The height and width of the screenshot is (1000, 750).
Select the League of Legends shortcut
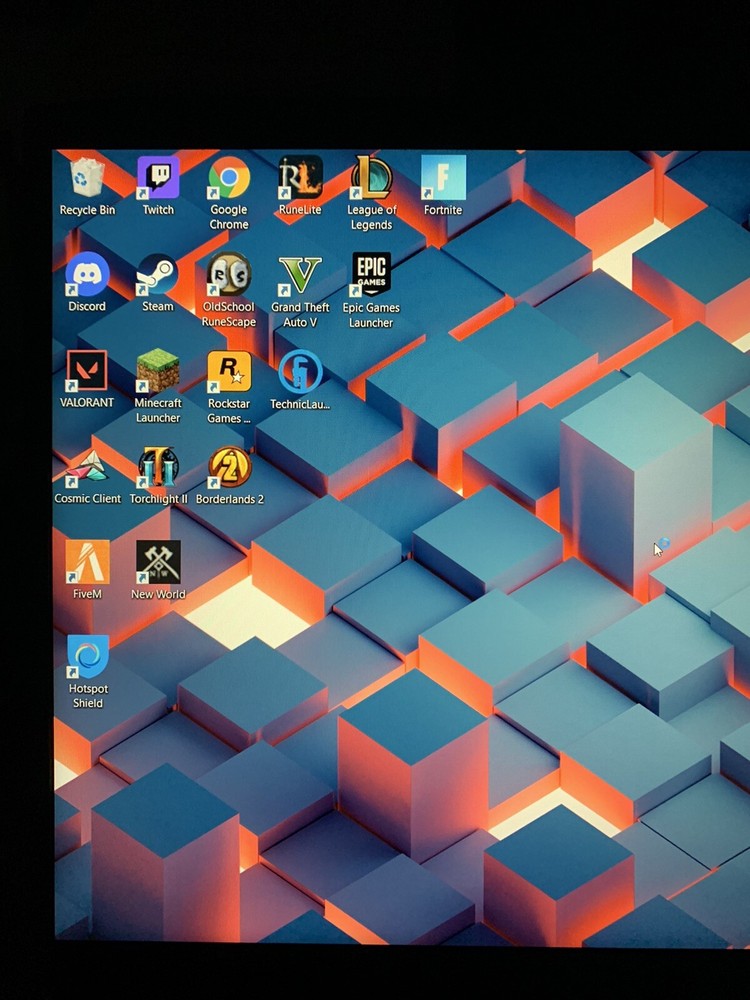click(371, 178)
